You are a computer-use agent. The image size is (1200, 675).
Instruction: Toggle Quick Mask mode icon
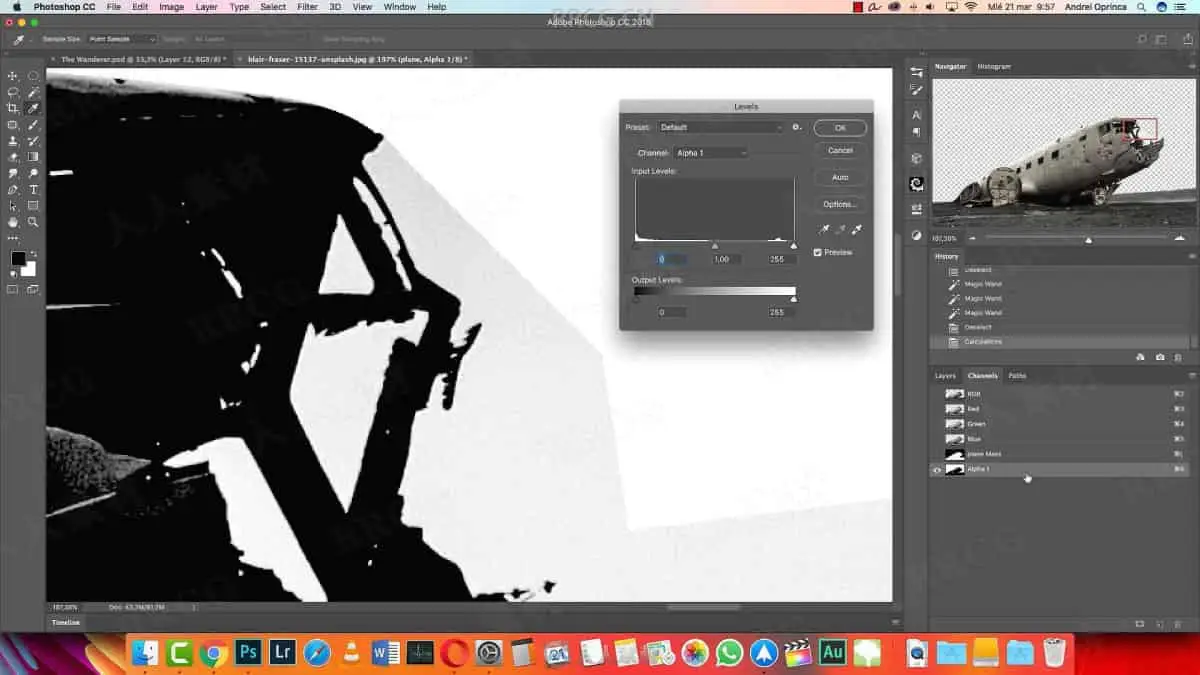click(x=13, y=290)
